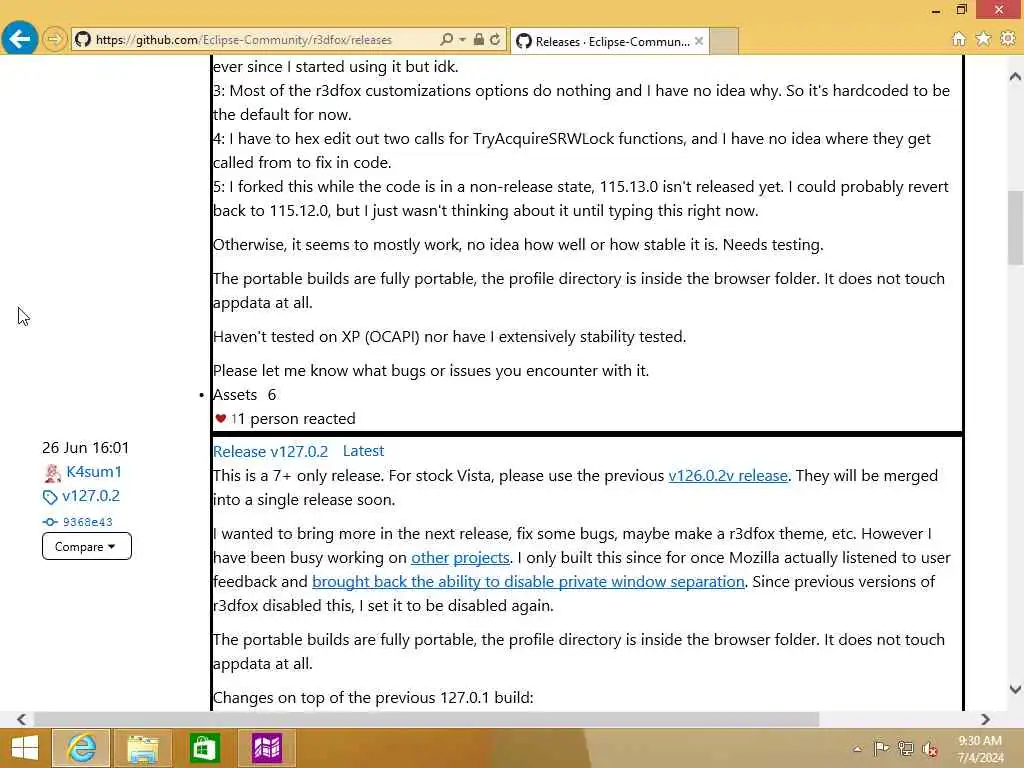1024x768 pixels.
Task: Select the Releases · Eclipse-Commun... tab
Action: (x=610, y=41)
